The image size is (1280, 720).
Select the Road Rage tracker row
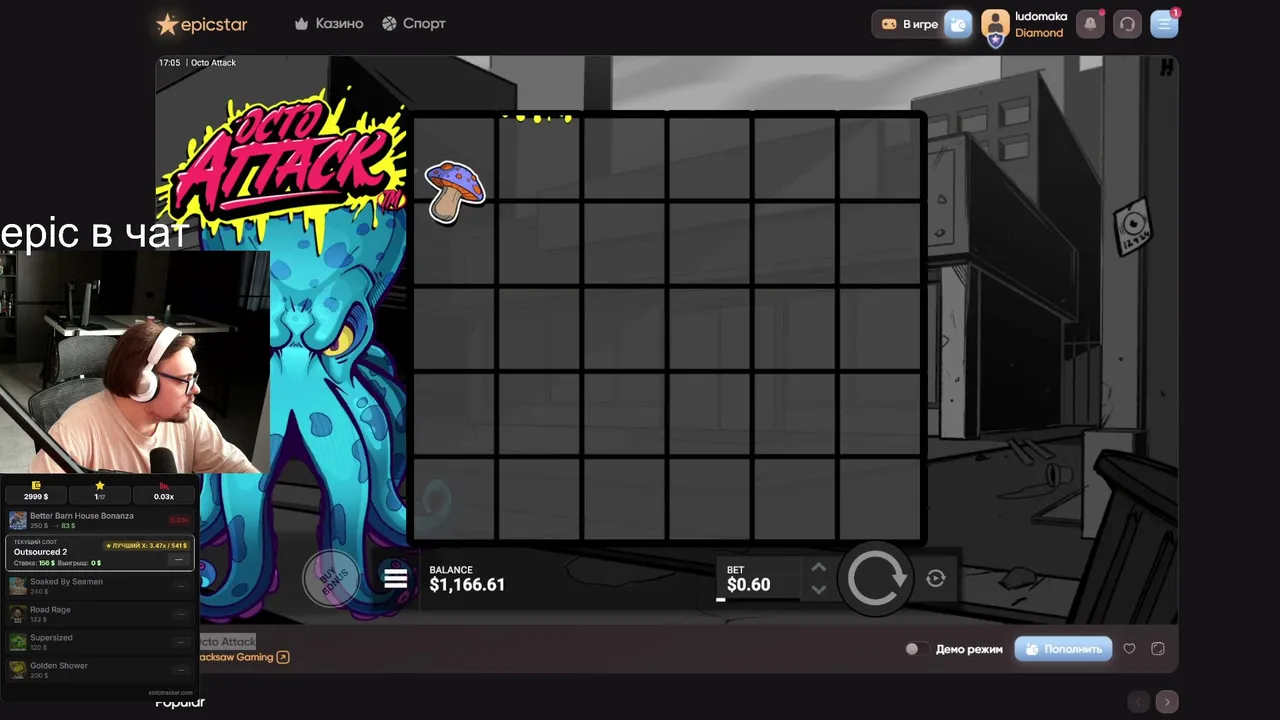point(99,614)
